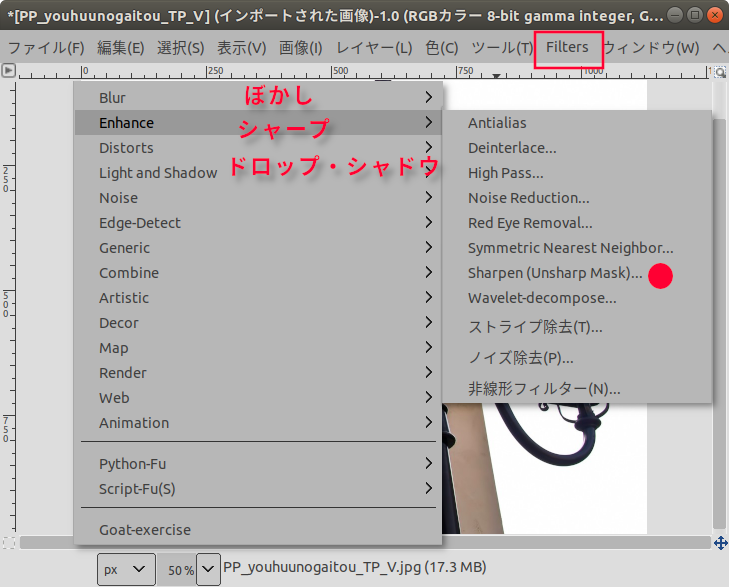The image size is (729, 587).
Task: Choose Symmetric Nearest Neighbor...
Action: click(x=577, y=248)
